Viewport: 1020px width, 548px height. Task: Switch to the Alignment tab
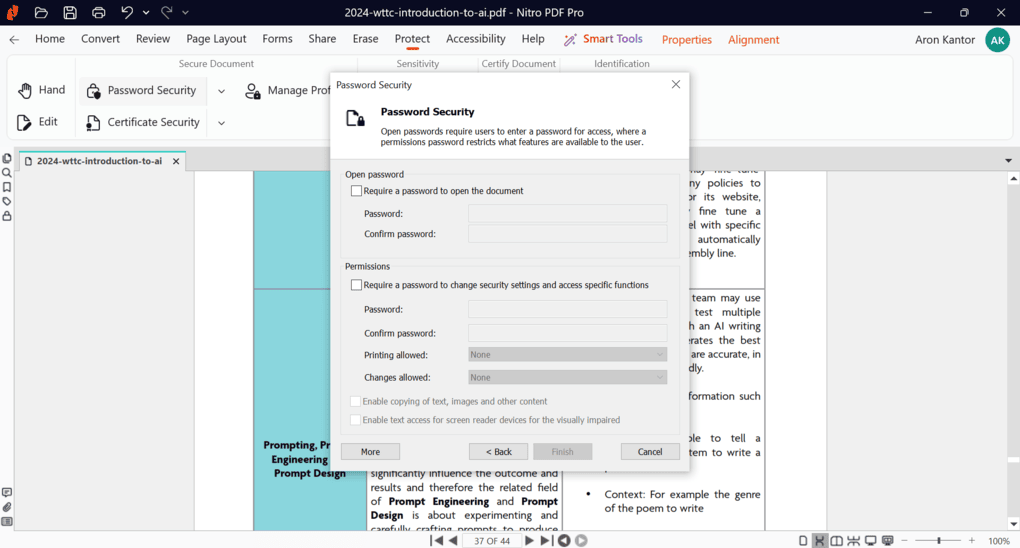(753, 40)
